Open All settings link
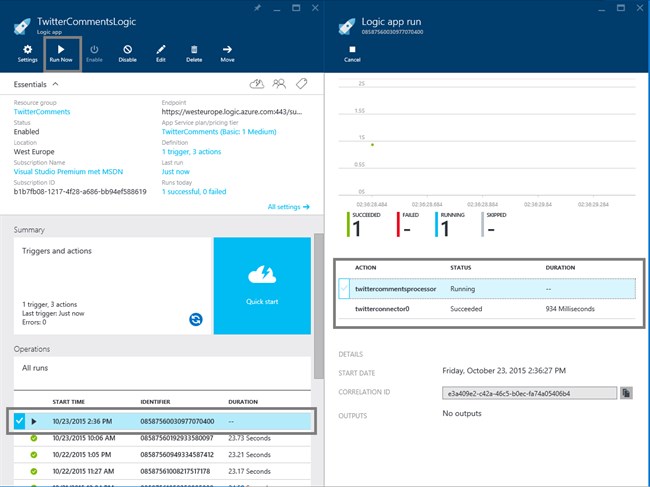650x487 pixels. (x=289, y=206)
